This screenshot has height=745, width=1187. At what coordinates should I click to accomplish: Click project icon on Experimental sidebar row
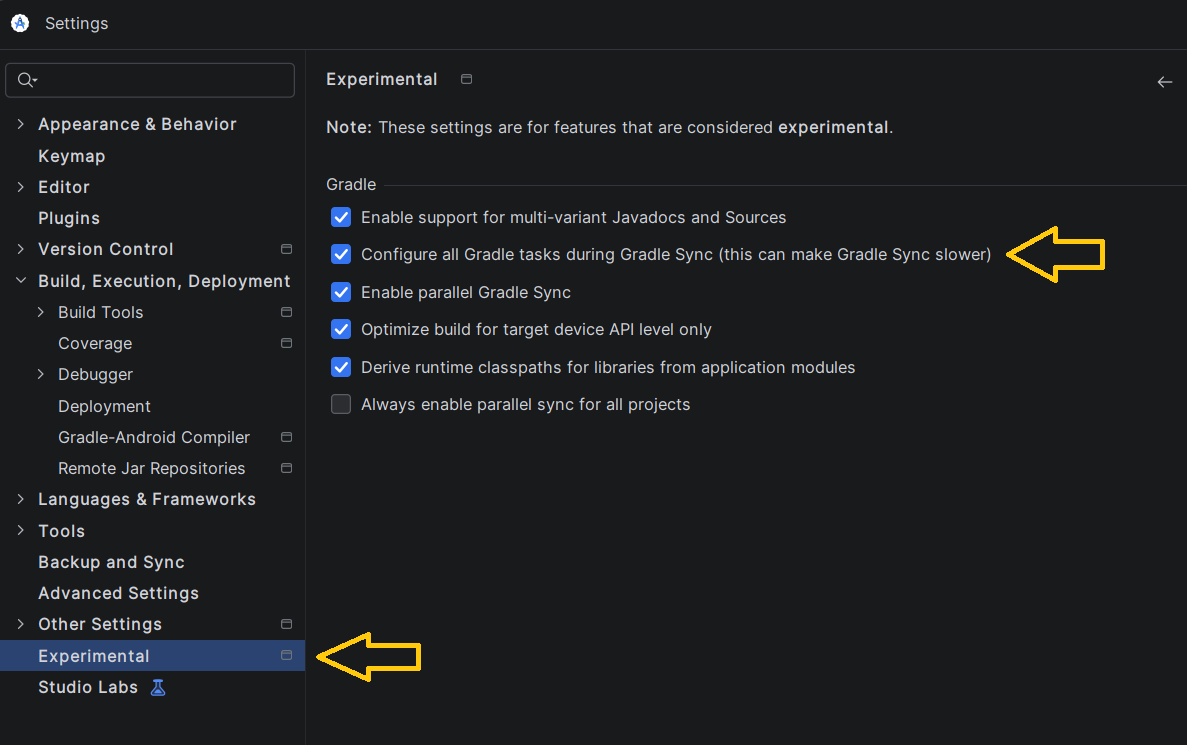point(286,655)
